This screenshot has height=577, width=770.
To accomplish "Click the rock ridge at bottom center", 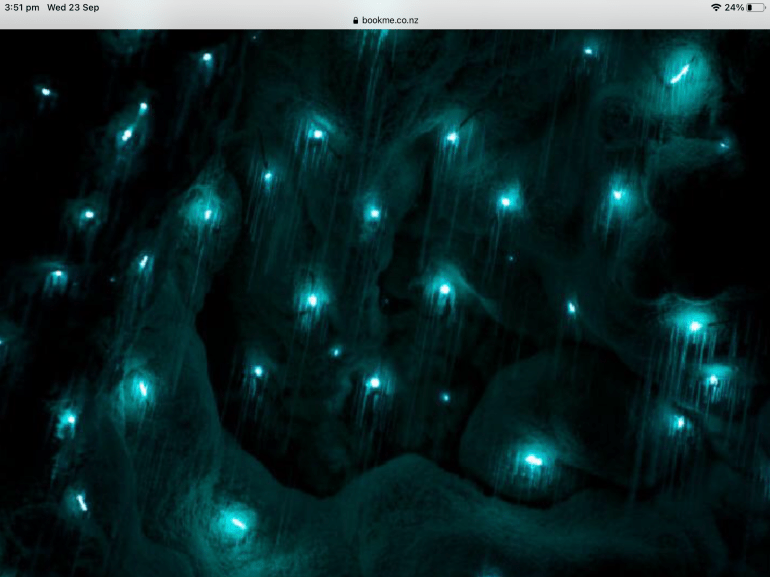I will click(x=400, y=510).
